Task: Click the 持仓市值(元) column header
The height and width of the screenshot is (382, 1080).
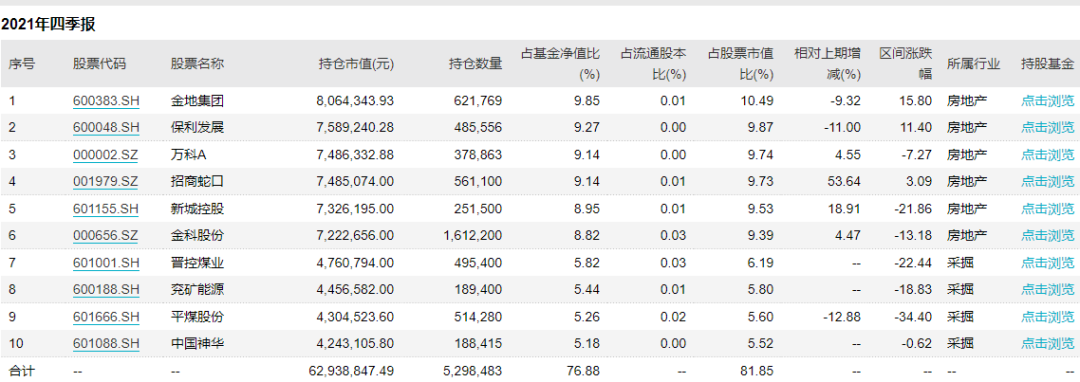Action: [x=356, y=64]
